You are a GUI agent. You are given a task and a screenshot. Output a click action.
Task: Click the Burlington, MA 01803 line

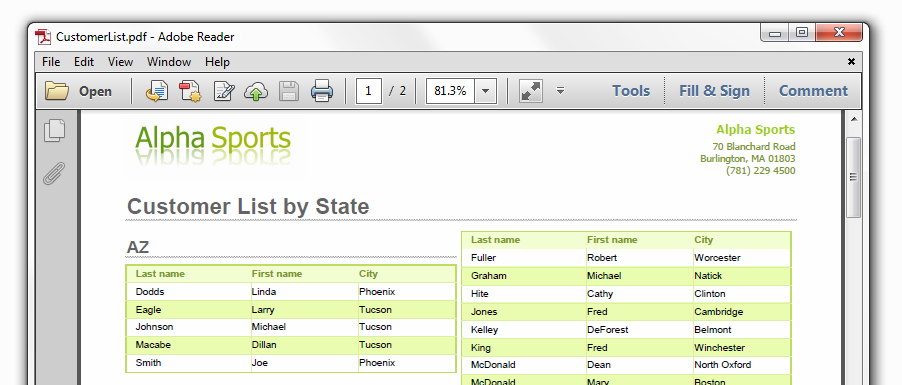pyautogui.click(x=748, y=158)
